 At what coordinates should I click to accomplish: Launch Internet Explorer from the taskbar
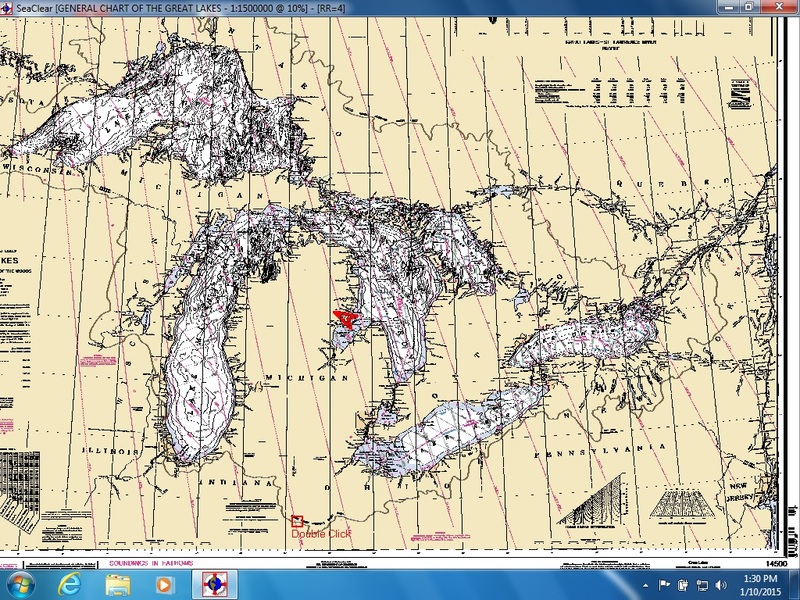click(x=68, y=582)
